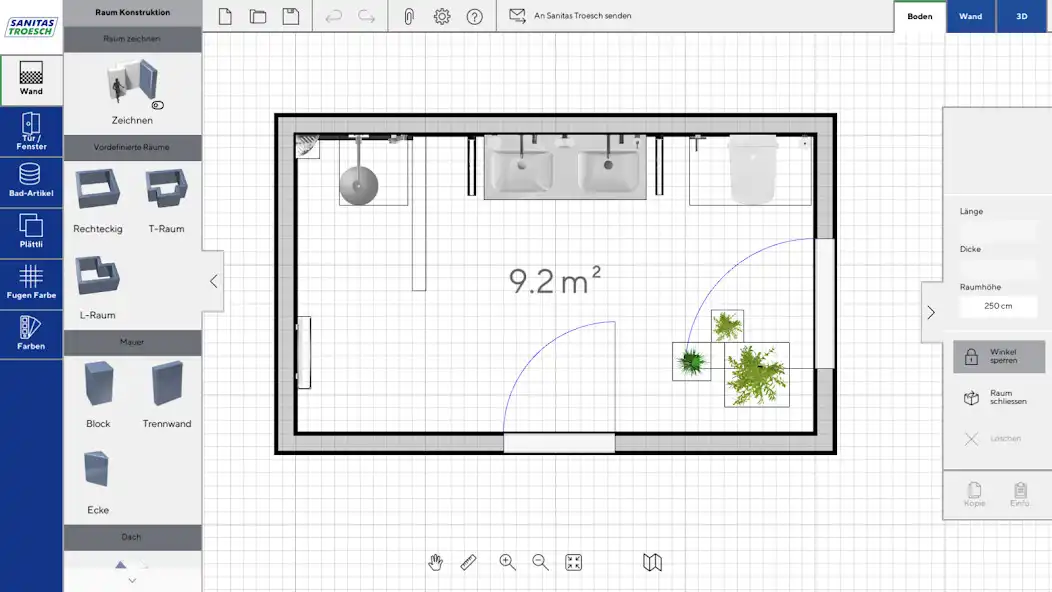Screen dimensions: 1052x592
Task: Toggle Raum schliessen option
Action: click(999, 396)
